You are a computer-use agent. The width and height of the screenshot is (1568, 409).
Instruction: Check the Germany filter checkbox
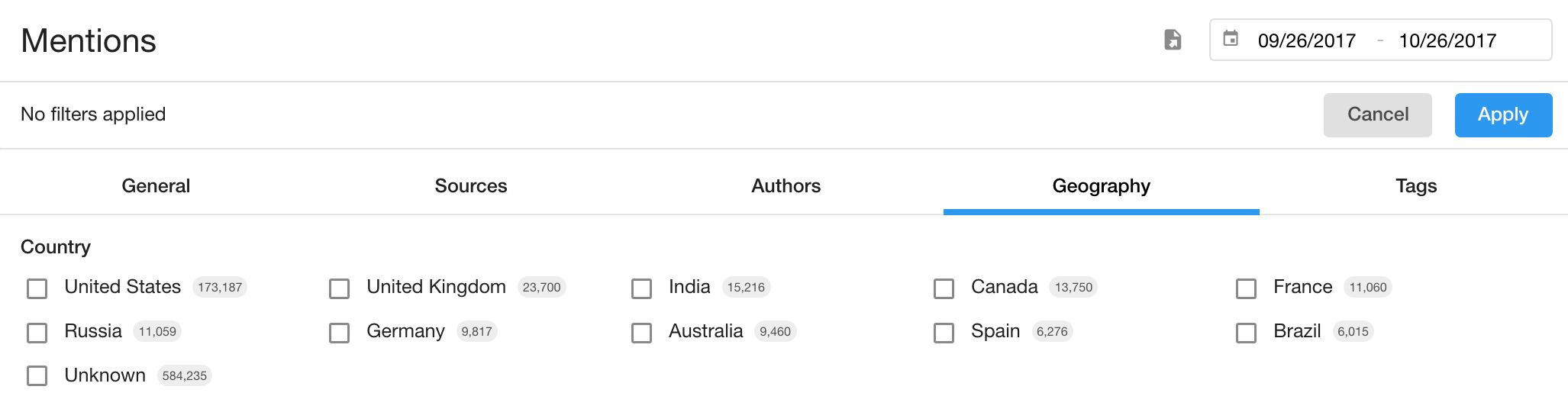[339, 333]
